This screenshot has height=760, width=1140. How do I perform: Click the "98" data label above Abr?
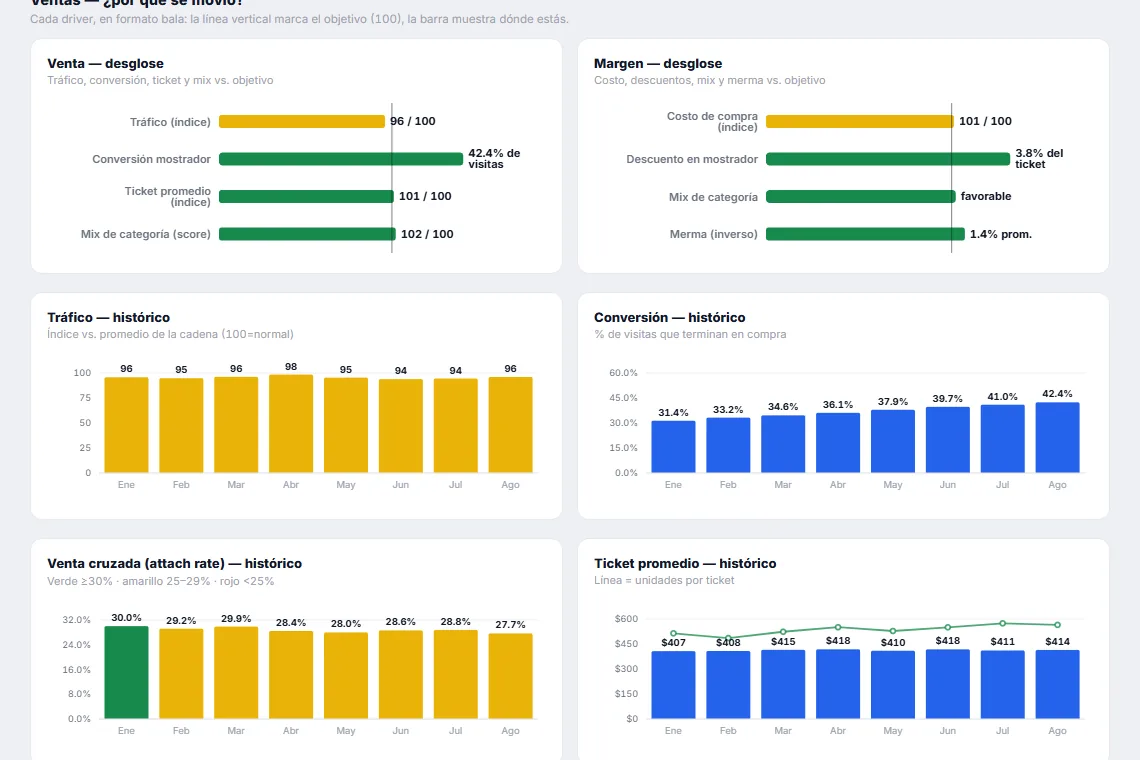(291, 367)
